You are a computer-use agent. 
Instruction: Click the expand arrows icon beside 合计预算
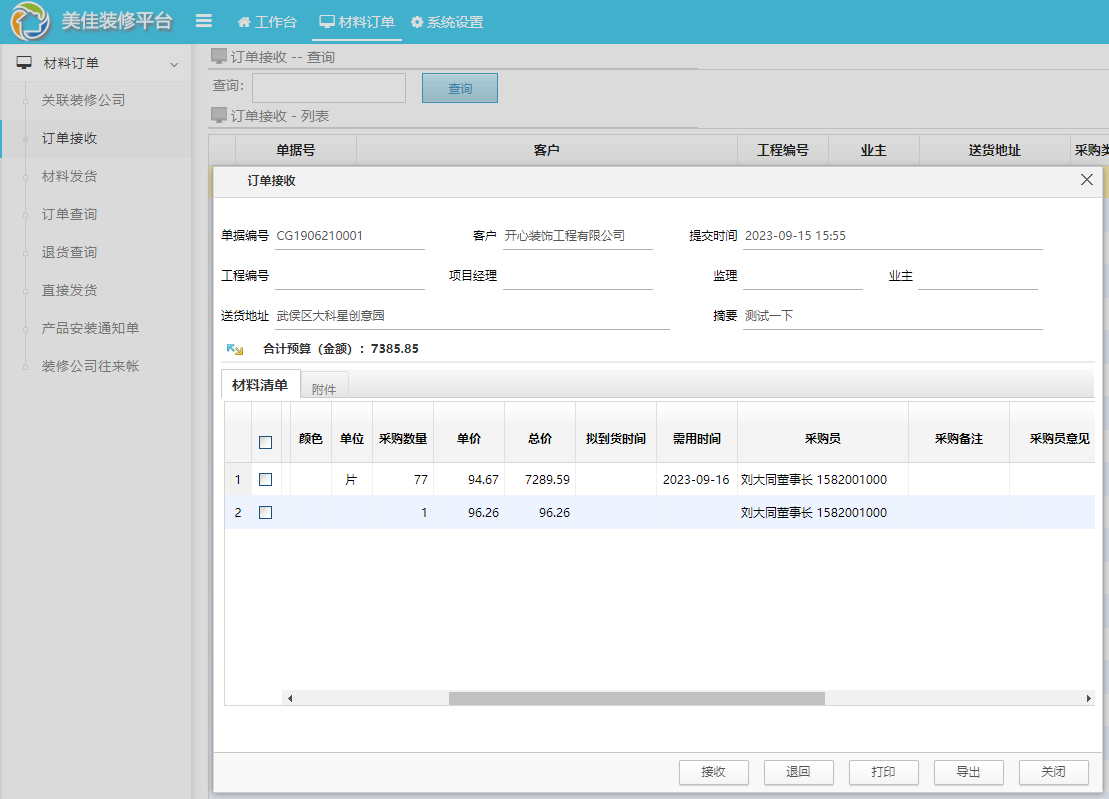coord(235,349)
